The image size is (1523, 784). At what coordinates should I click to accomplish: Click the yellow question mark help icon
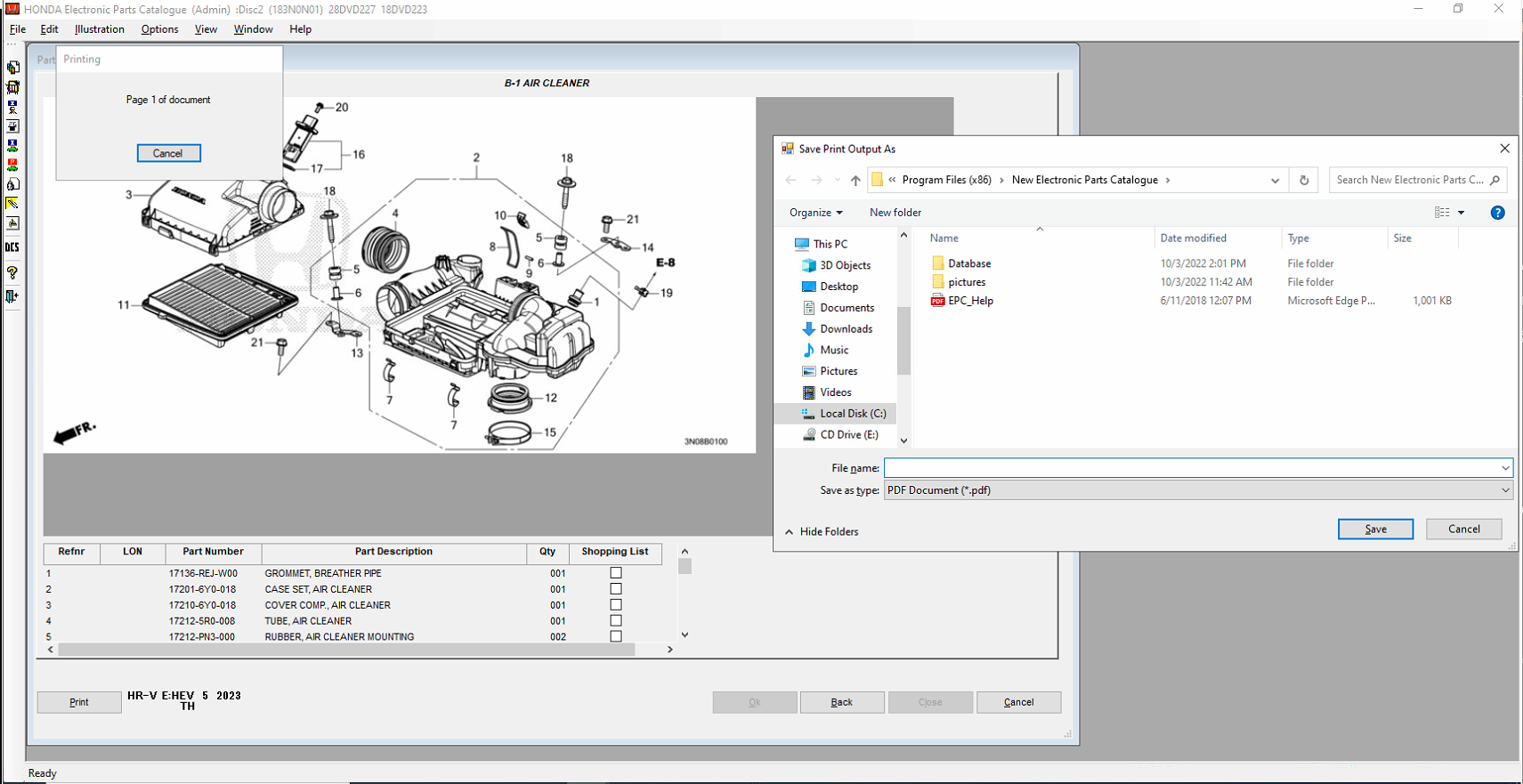pyautogui.click(x=12, y=272)
